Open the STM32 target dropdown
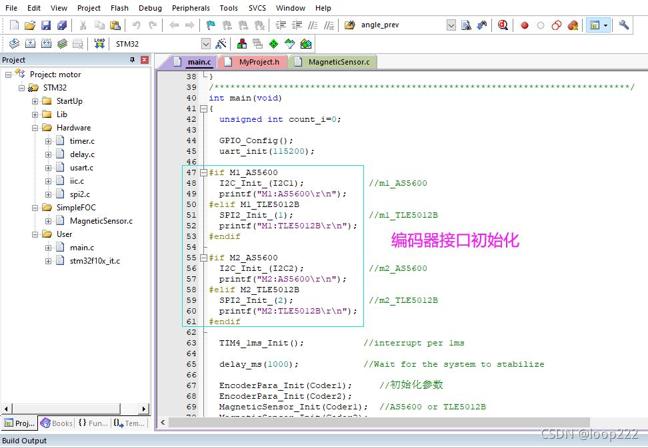Viewport: 648px width, 448px height. (205, 43)
